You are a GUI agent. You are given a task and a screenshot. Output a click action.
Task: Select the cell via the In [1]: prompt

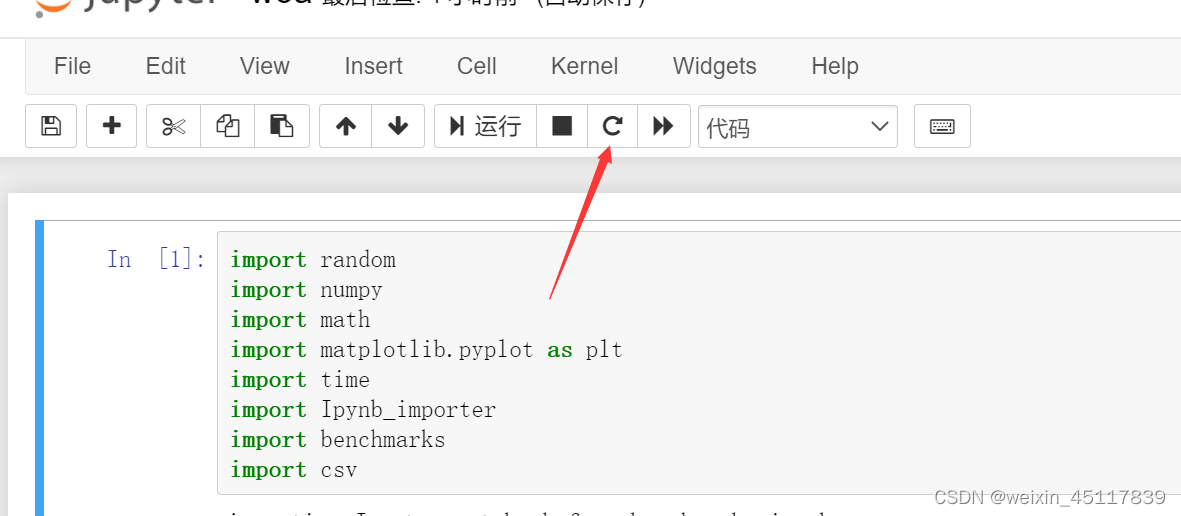[x=156, y=260]
